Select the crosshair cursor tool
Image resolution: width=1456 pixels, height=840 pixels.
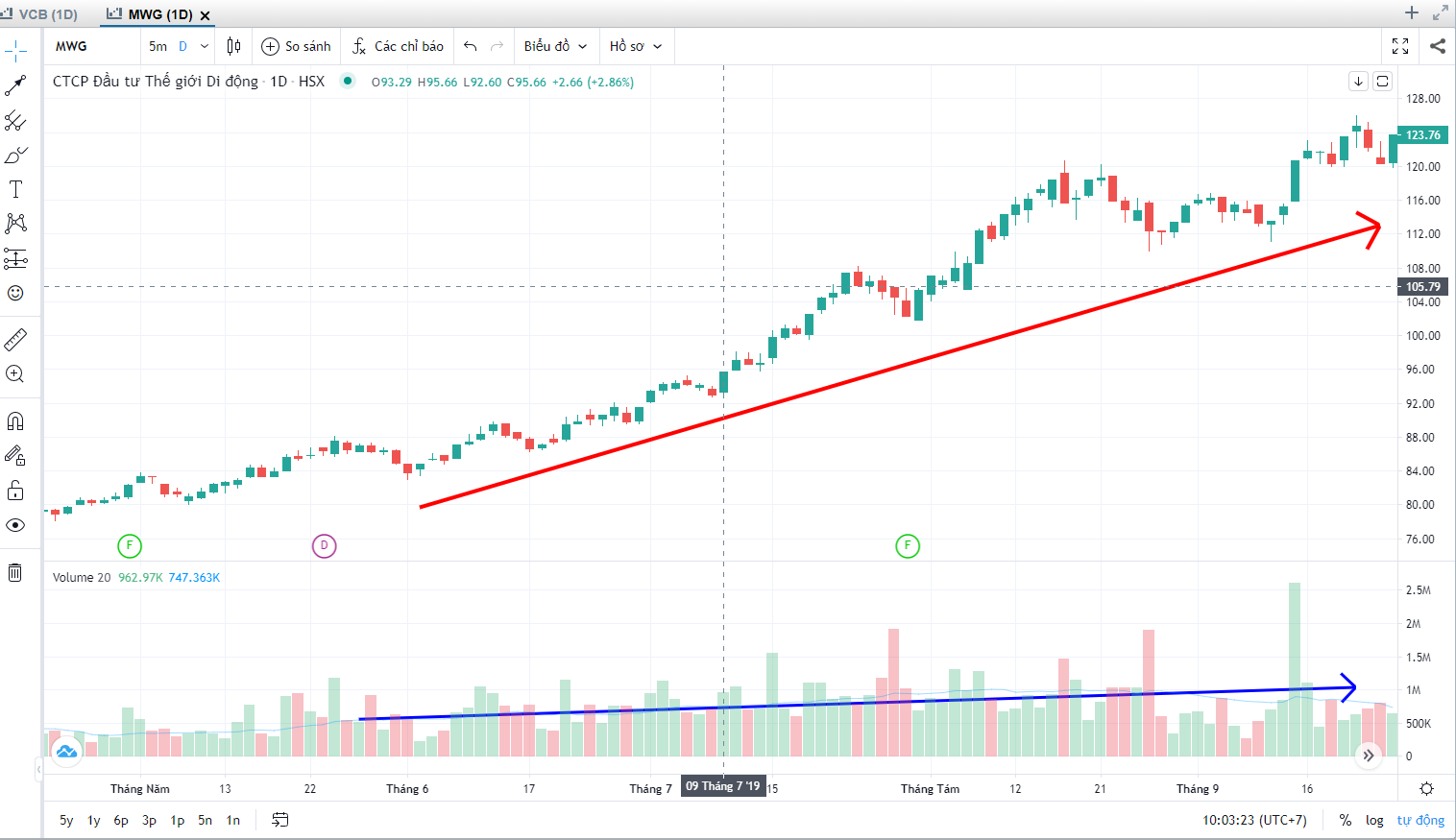(x=15, y=51)
